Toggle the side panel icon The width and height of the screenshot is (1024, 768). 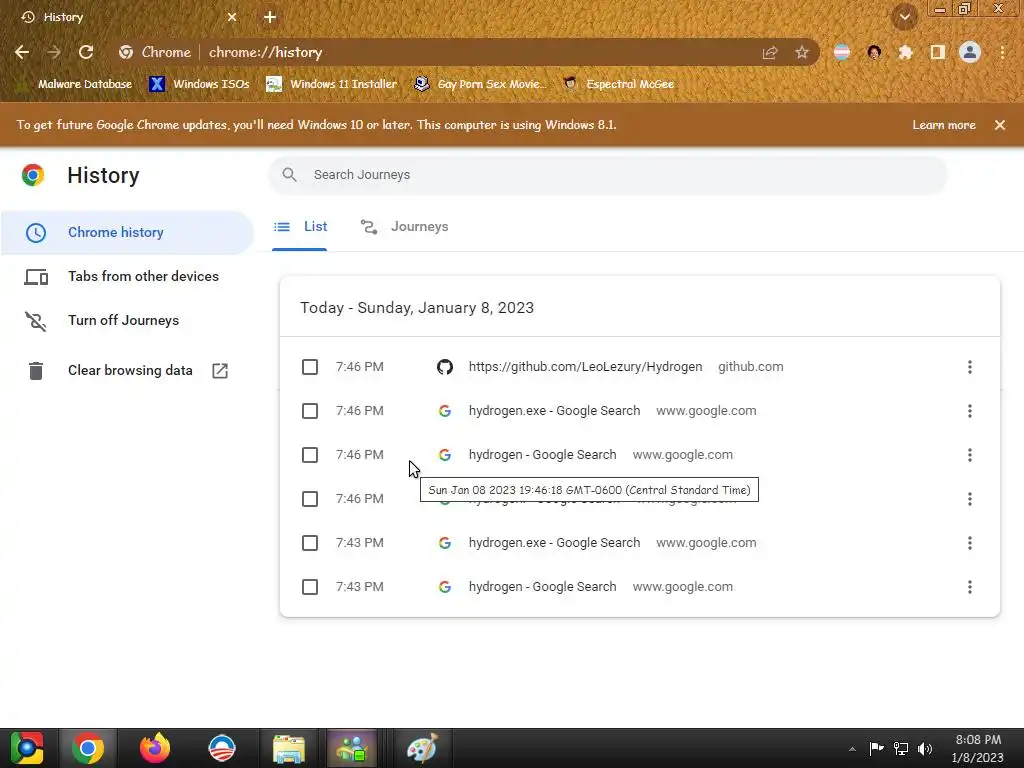click(938, 52)
